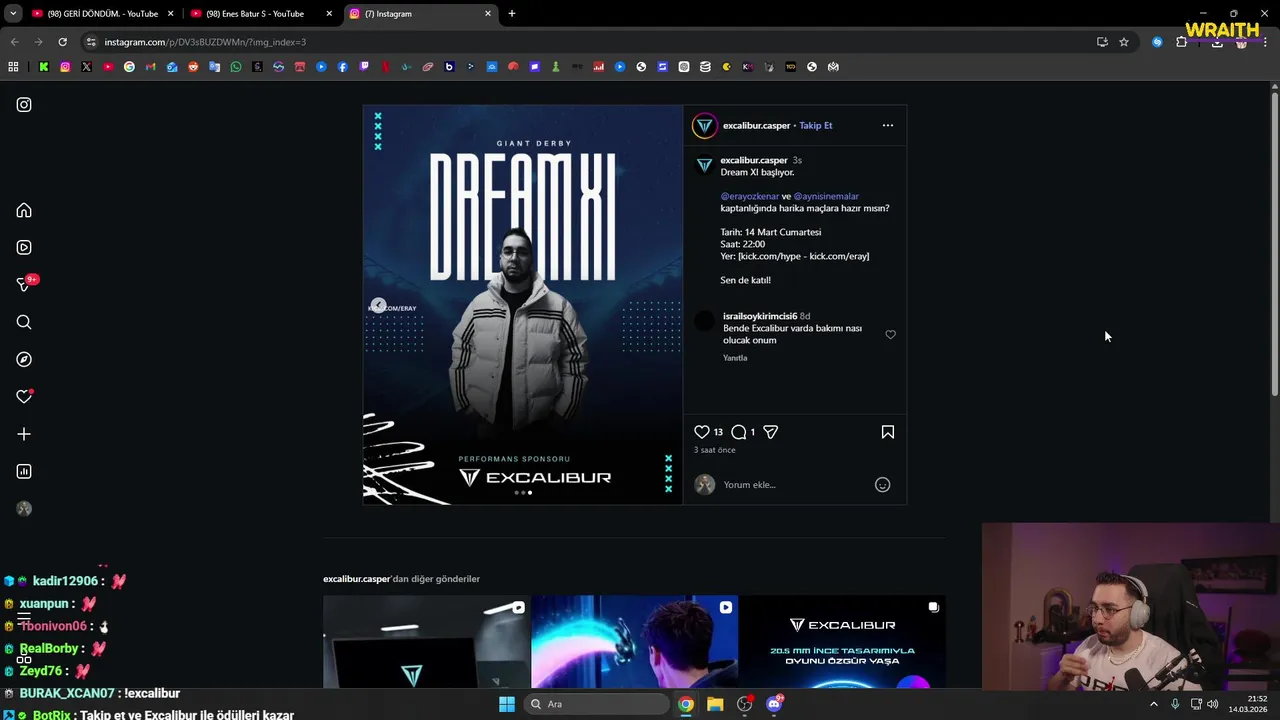The width and height of the screenshot is (1280, 720).
Task: Click Takip Et follow link
Action: pos(816,125)
